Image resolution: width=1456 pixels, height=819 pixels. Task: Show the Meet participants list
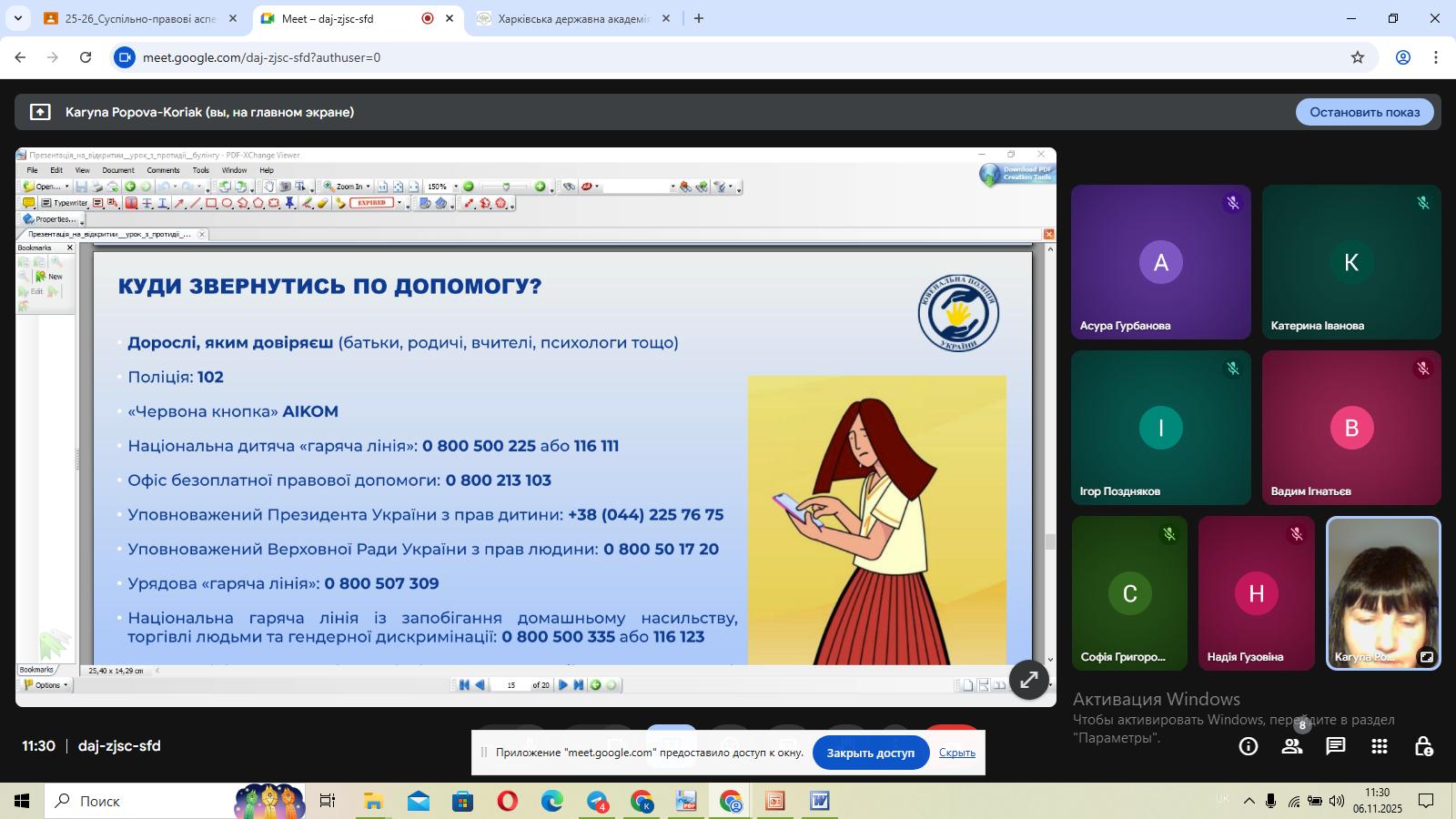(x=1291, y=746)
